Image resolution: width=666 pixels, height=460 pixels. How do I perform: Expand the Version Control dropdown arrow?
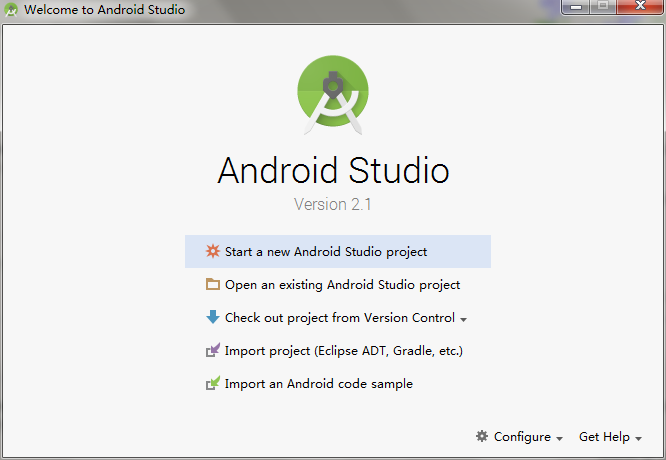pos(463,319)
